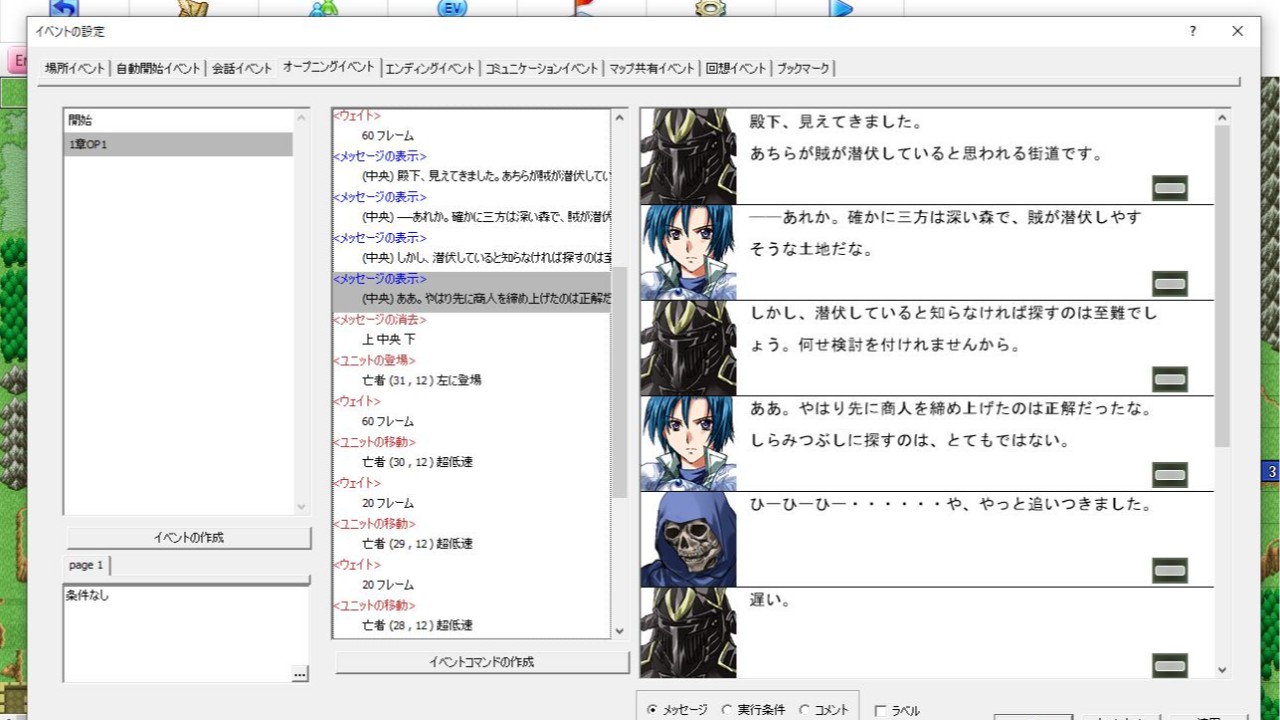Select the 開始 event in the list

point(178,121)
